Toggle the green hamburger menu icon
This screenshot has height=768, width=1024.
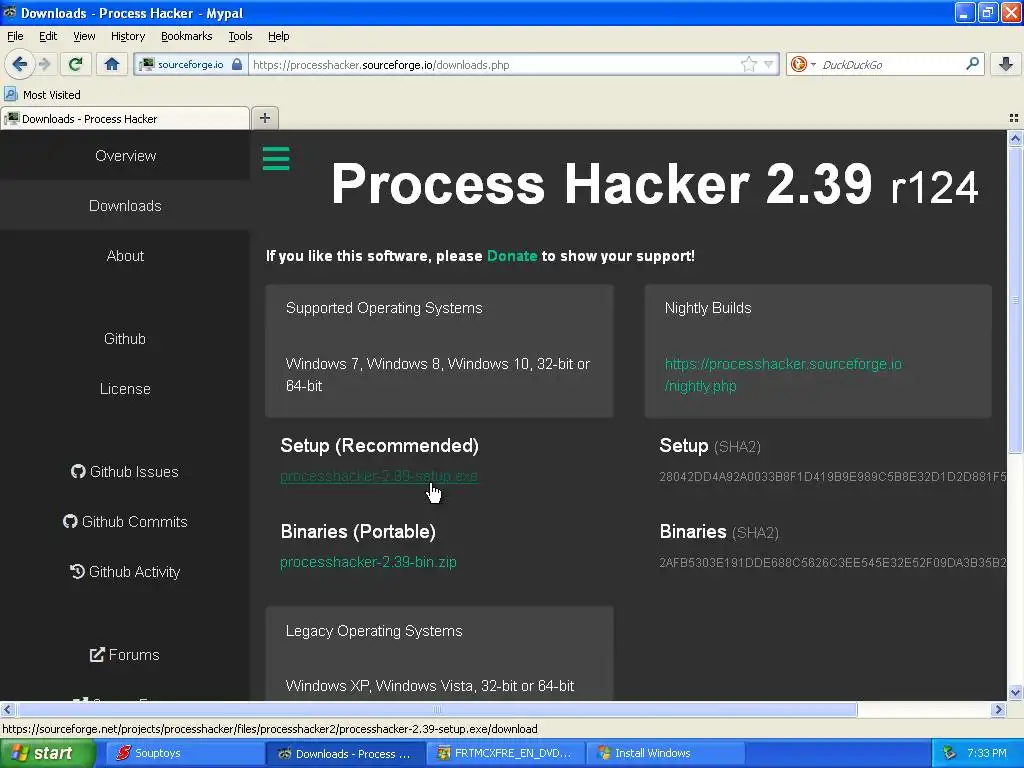(276, 158)
